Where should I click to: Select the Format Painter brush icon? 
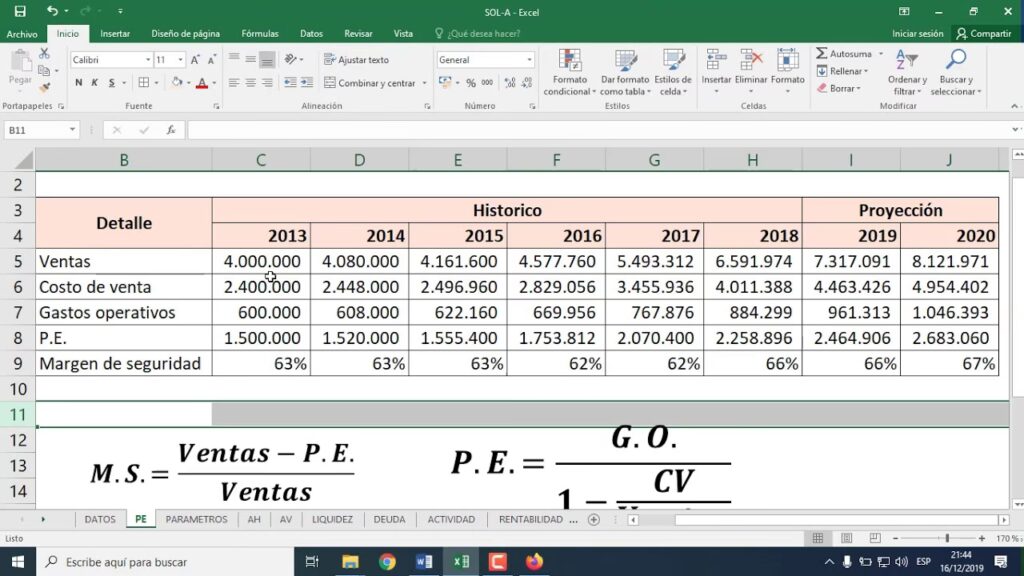click(x=44, y=88)
